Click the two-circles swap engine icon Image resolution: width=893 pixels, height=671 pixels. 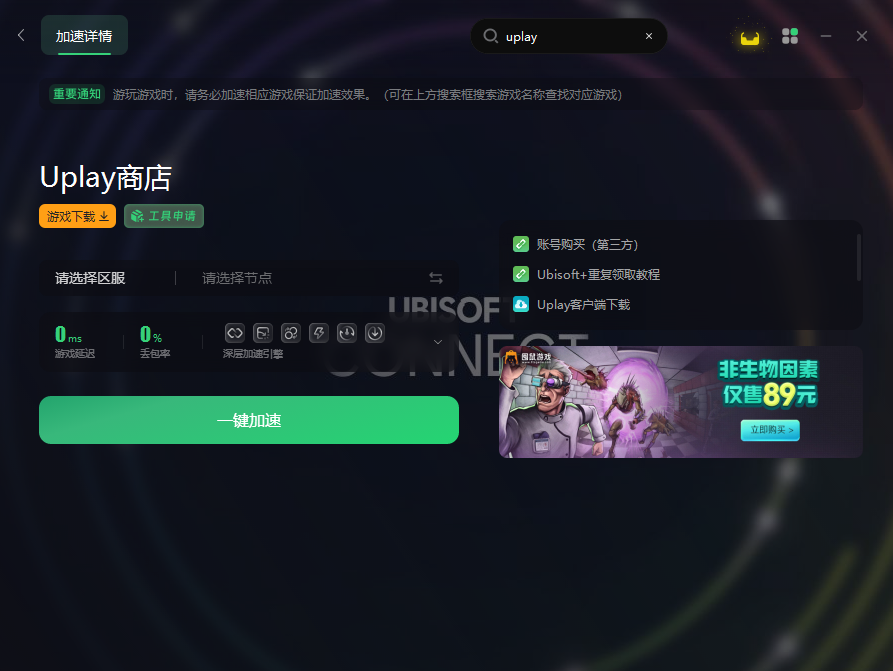click(x=290, y=333)
